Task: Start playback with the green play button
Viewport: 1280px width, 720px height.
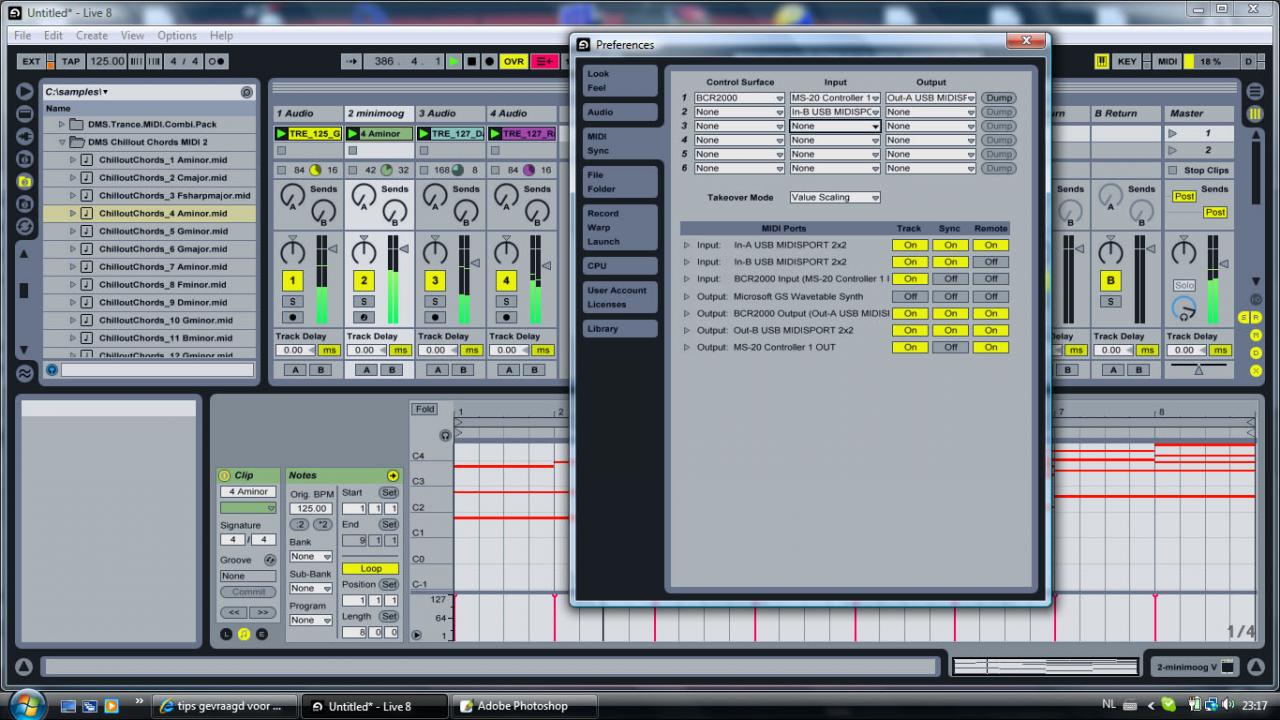Action: coord(453,61)
